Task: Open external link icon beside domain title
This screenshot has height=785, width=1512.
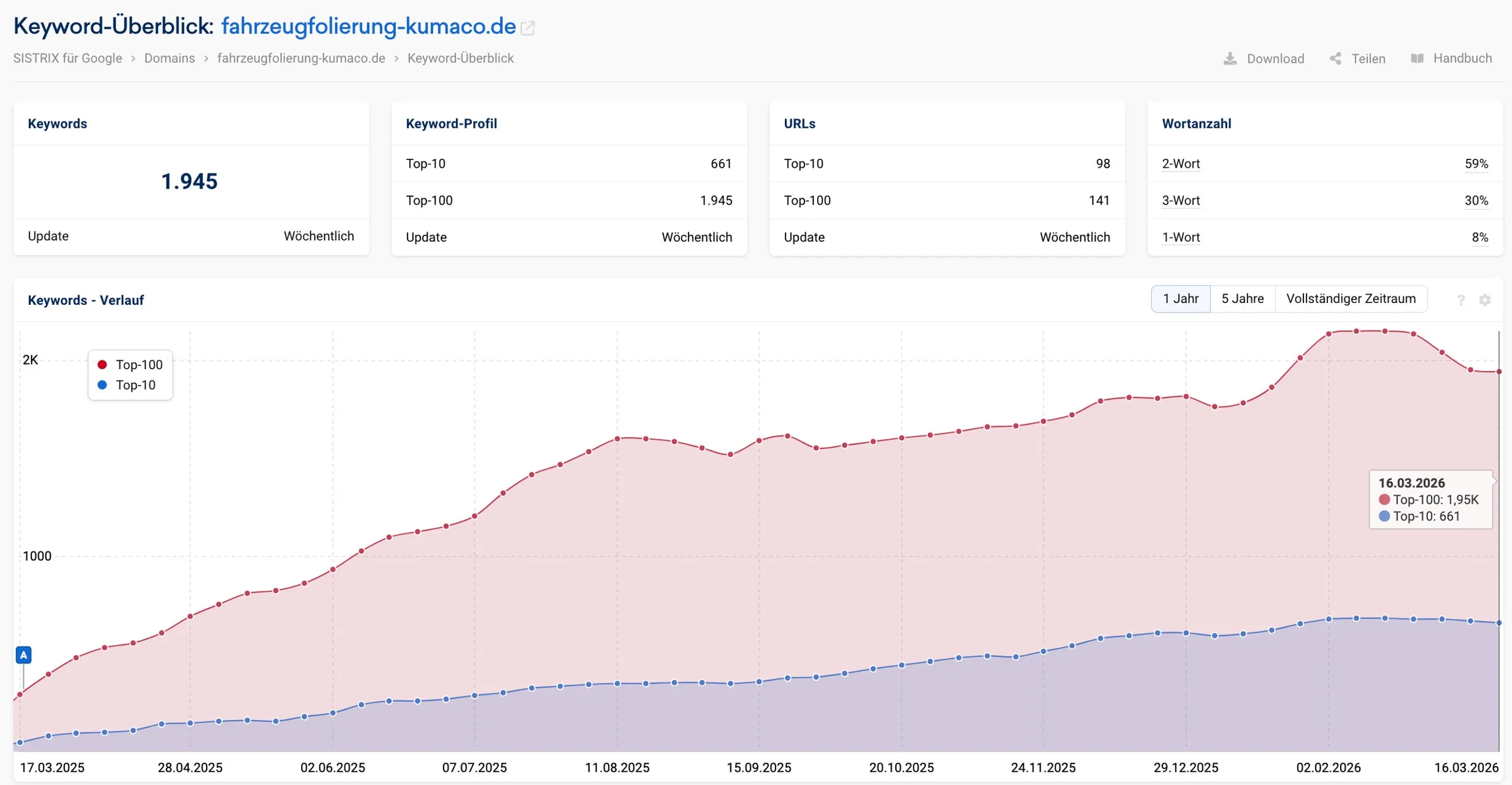Action: click(528, 28)
